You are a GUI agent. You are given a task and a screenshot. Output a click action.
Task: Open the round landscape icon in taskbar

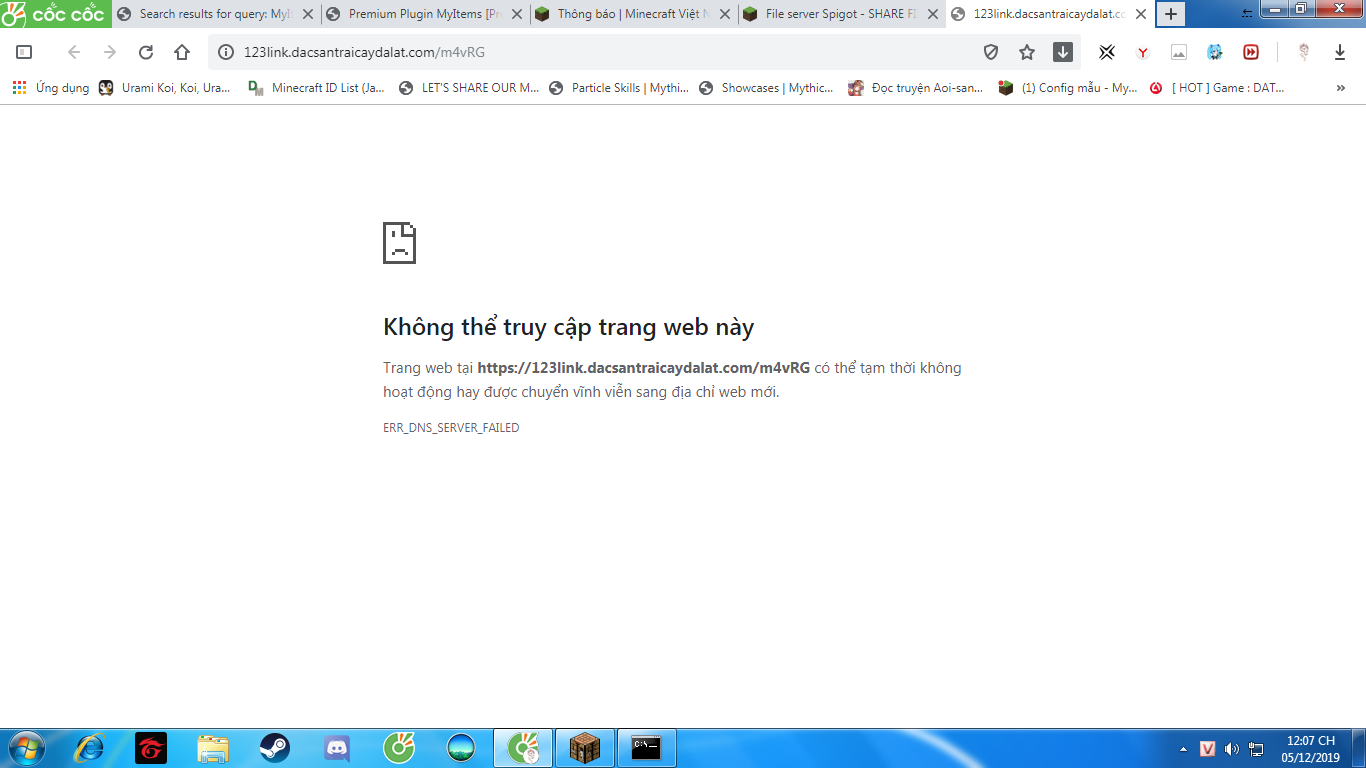461,748
